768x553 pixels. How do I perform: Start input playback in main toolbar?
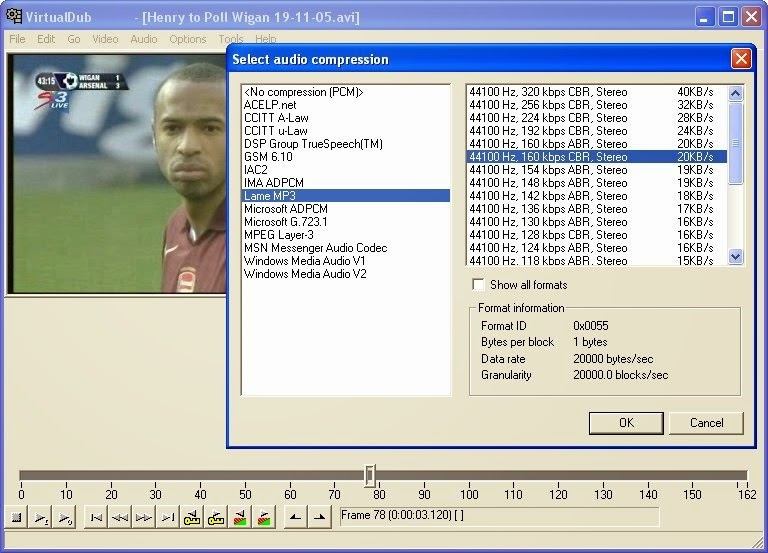(40, 517)
